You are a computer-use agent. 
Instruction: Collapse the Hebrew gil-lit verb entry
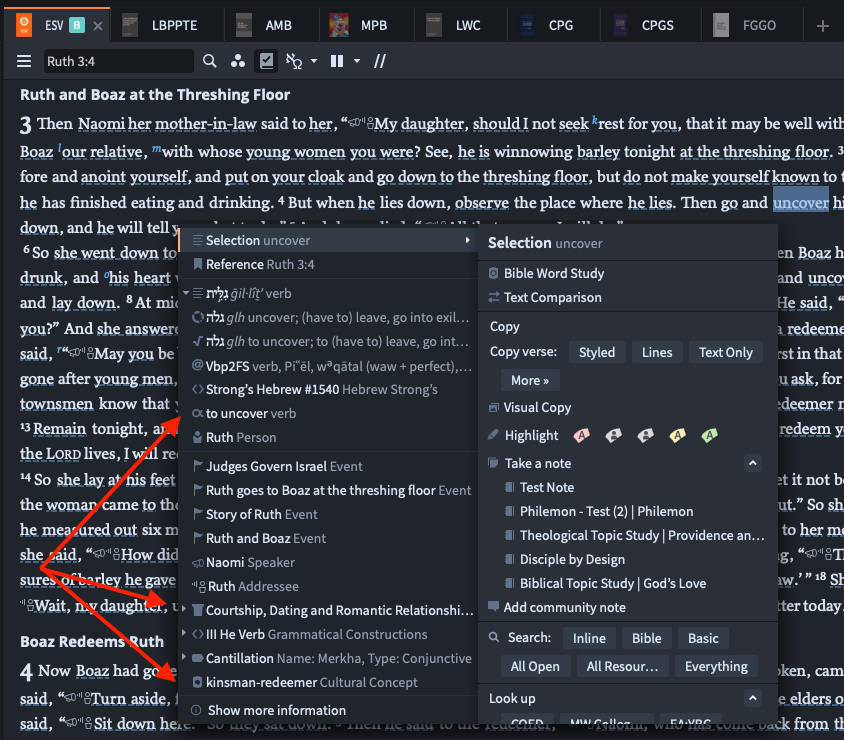(x=186, y=293)
